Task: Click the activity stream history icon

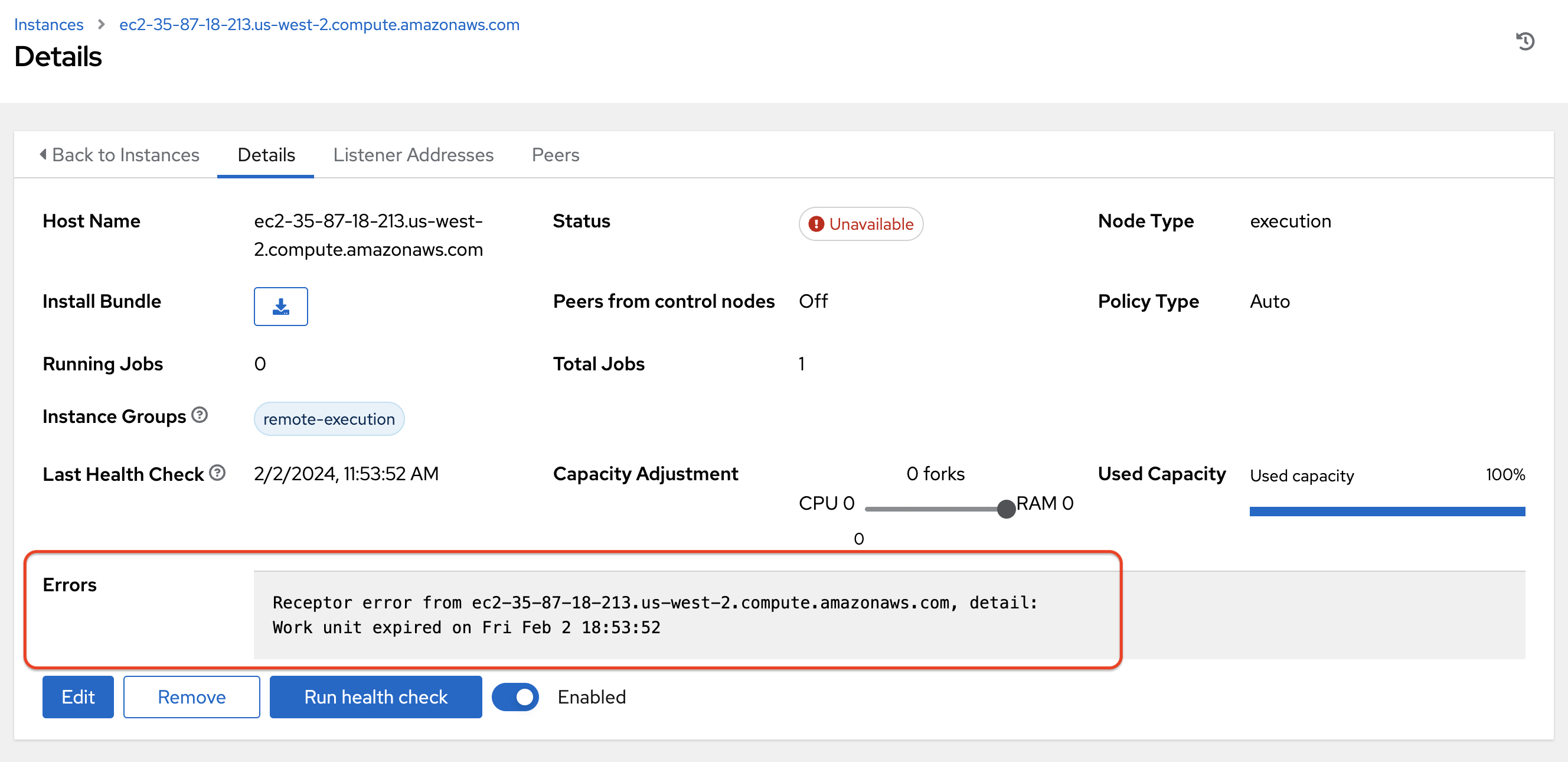Action: pyautogui.click(x=1525, y=41)
